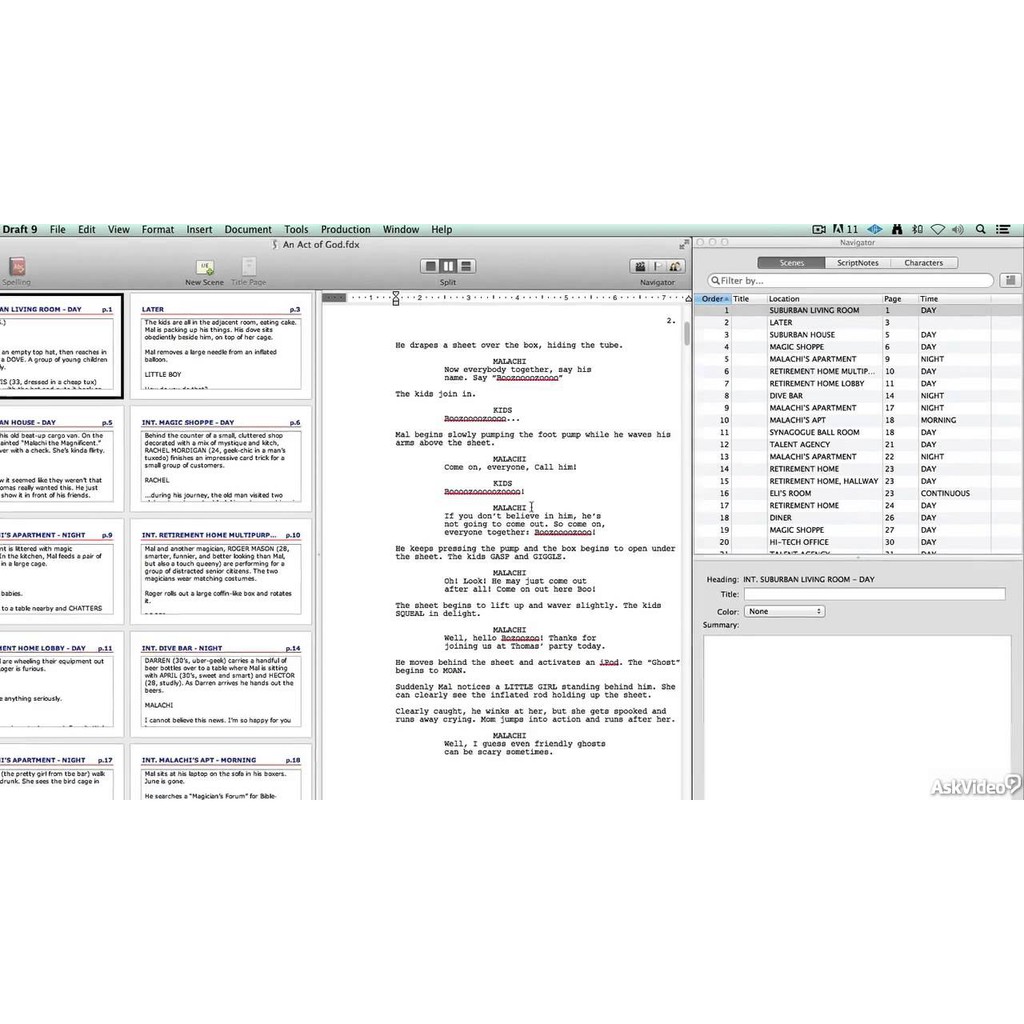Select the ELI'S ROOM scene row

[857, 493]
